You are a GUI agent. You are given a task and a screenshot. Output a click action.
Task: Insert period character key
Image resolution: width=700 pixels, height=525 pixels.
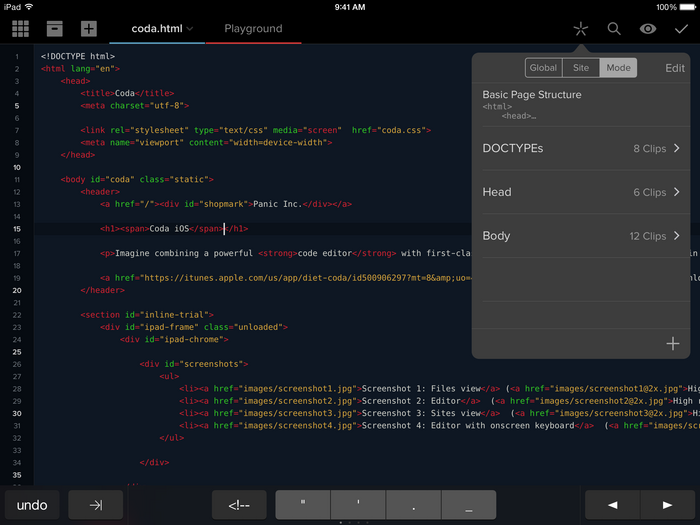413,505
